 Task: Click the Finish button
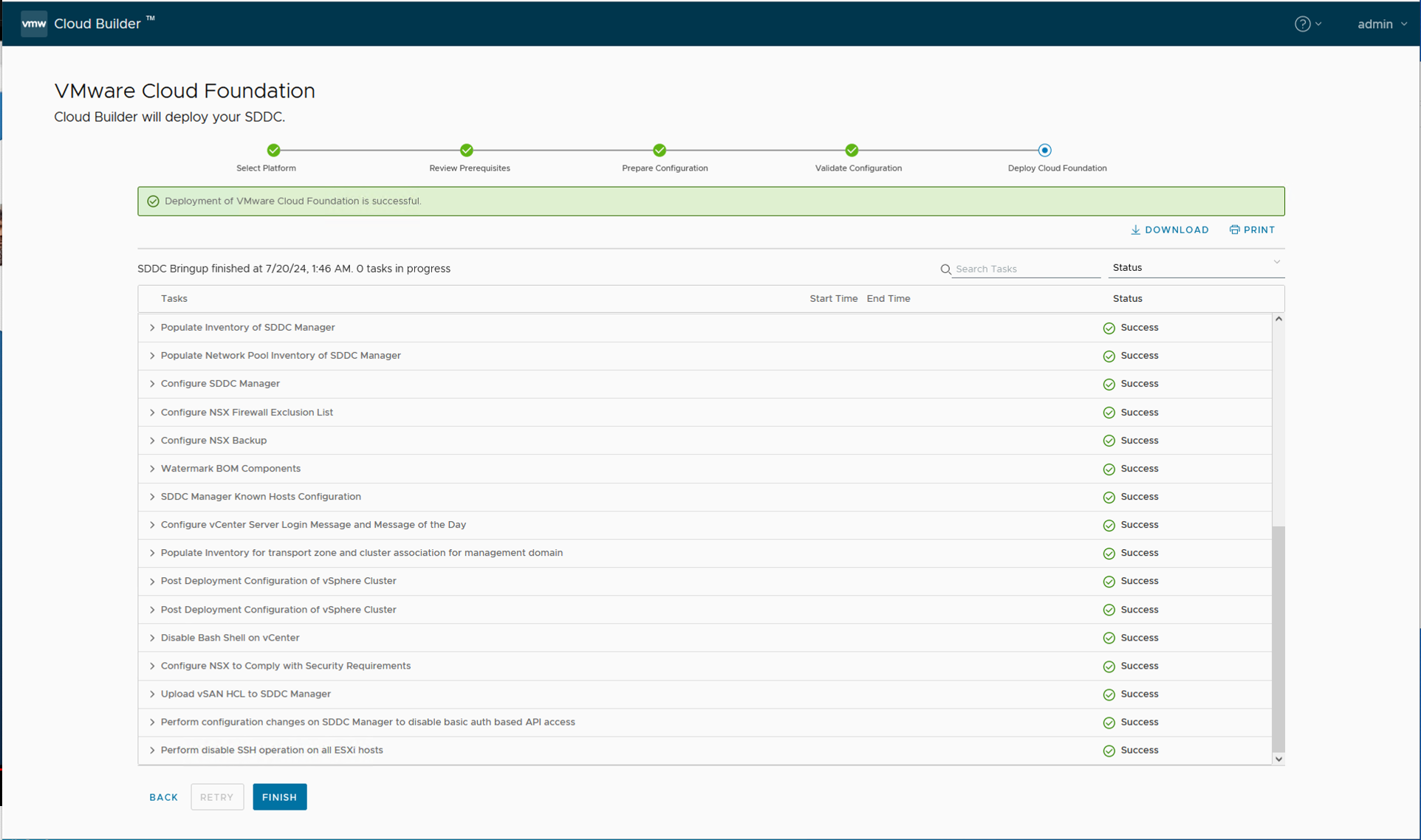click(x=279, y=797)
